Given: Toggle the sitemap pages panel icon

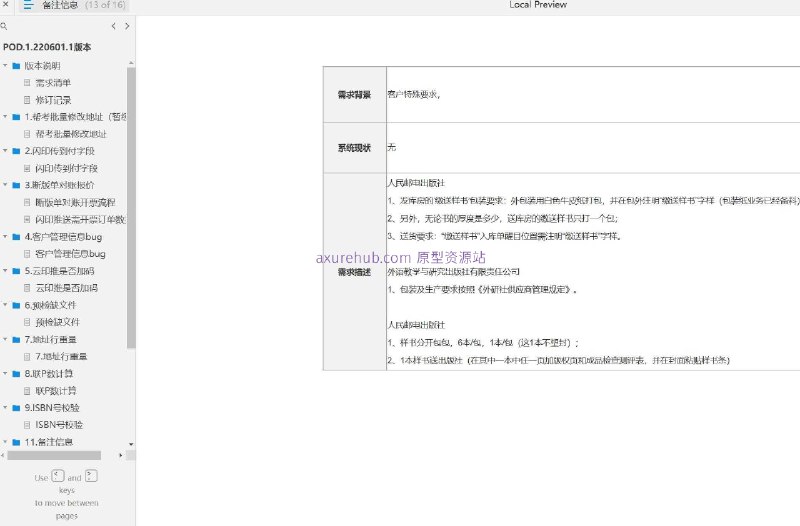Looking at the screenshot, I should point(28,5).
